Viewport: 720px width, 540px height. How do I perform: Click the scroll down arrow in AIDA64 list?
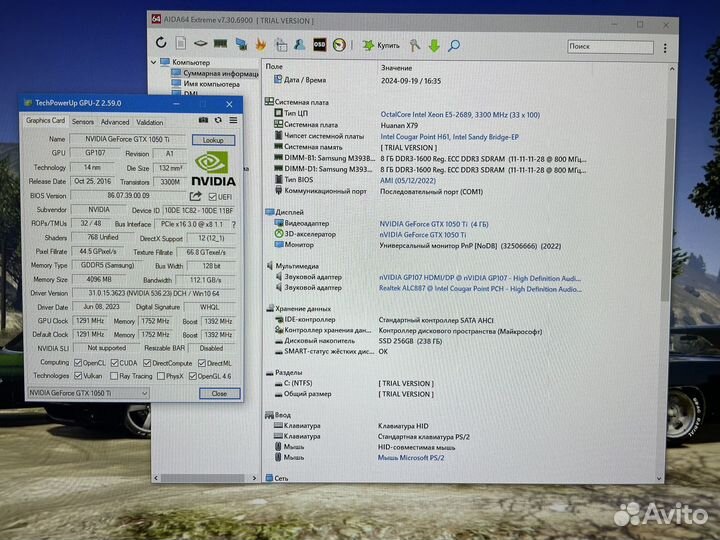click(x=660, y=478)
